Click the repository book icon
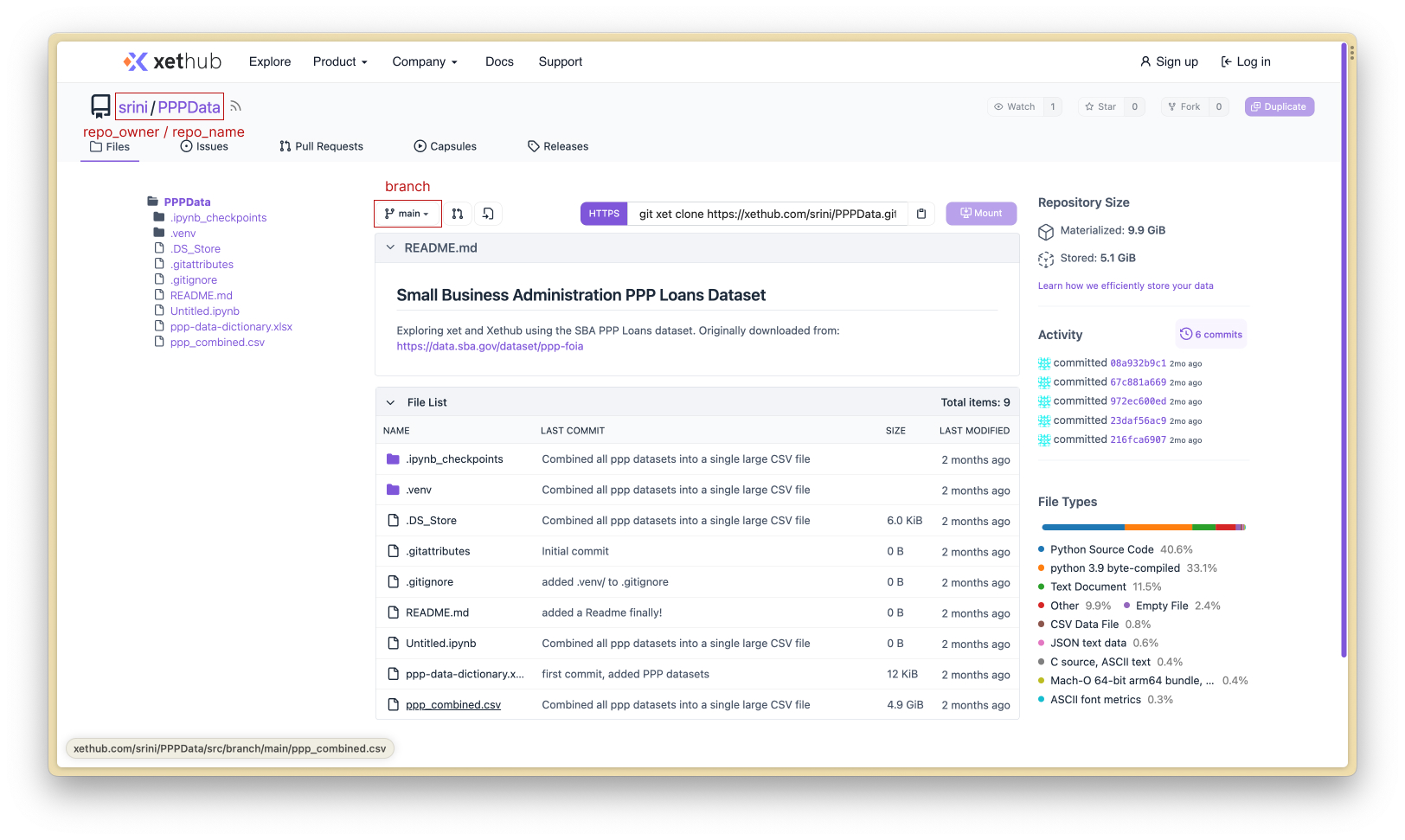The image size is (1405, 840). point(100,106)
